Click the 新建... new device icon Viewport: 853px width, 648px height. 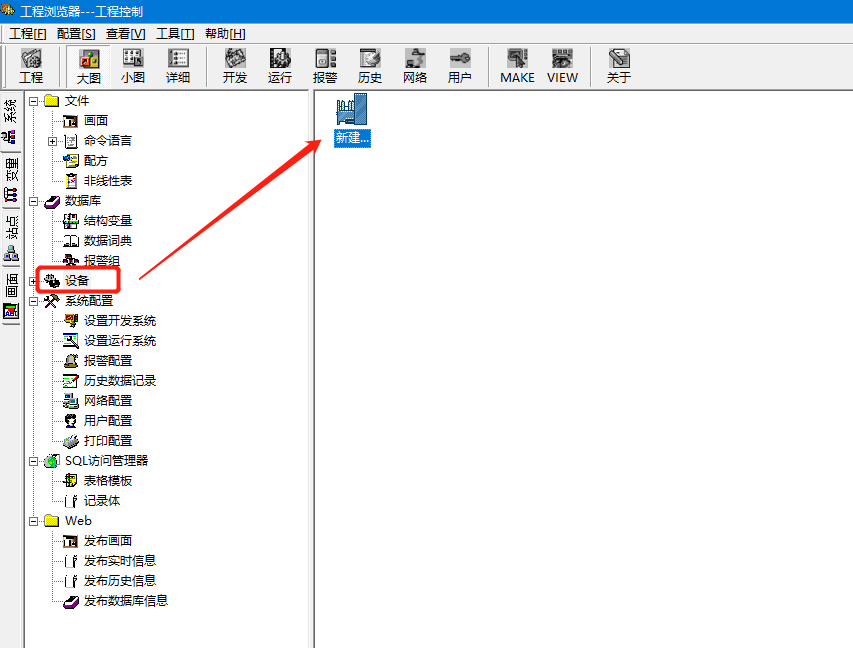click(352, 120)
